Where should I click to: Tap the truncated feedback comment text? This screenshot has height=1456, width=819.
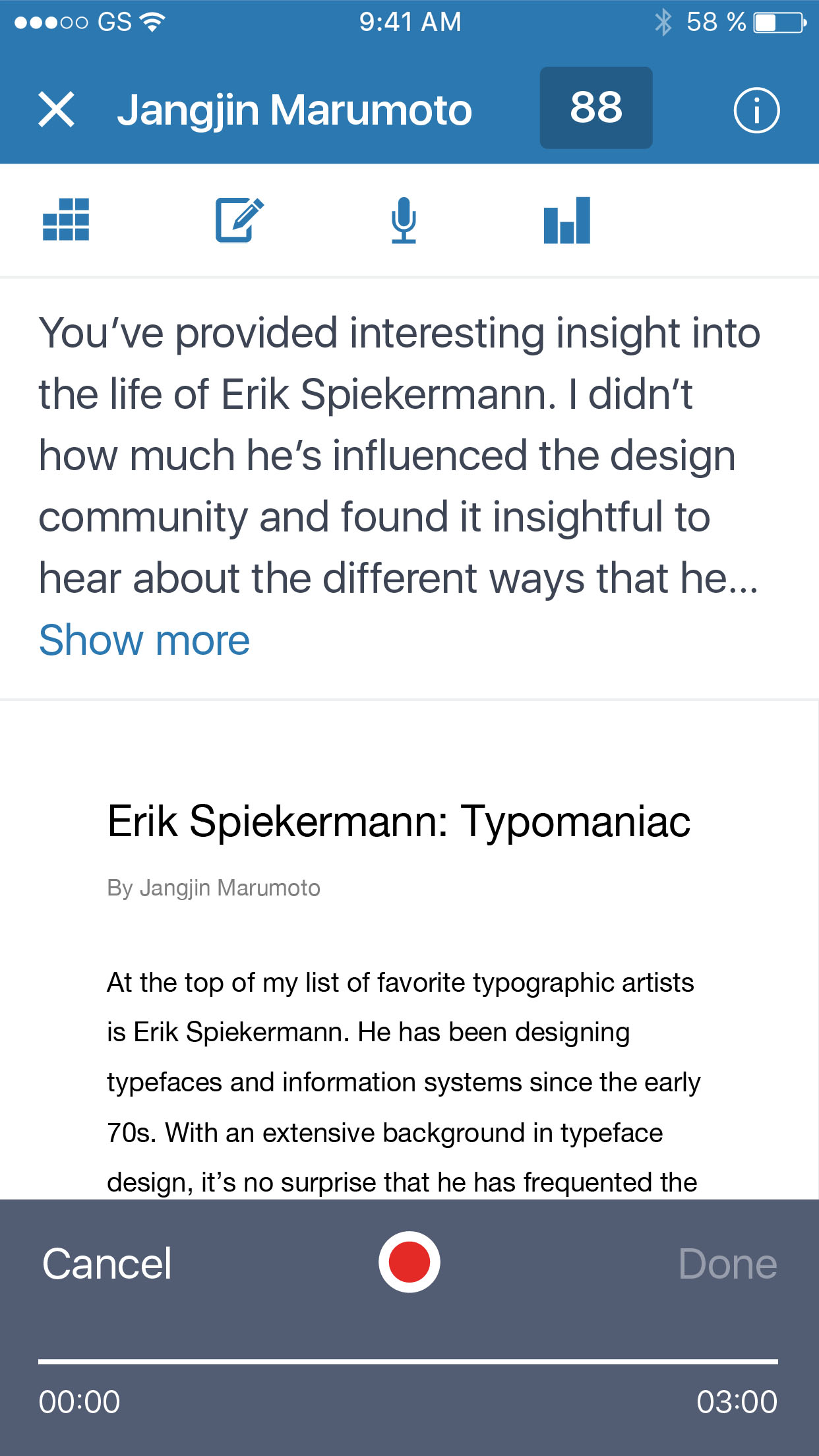399,455
